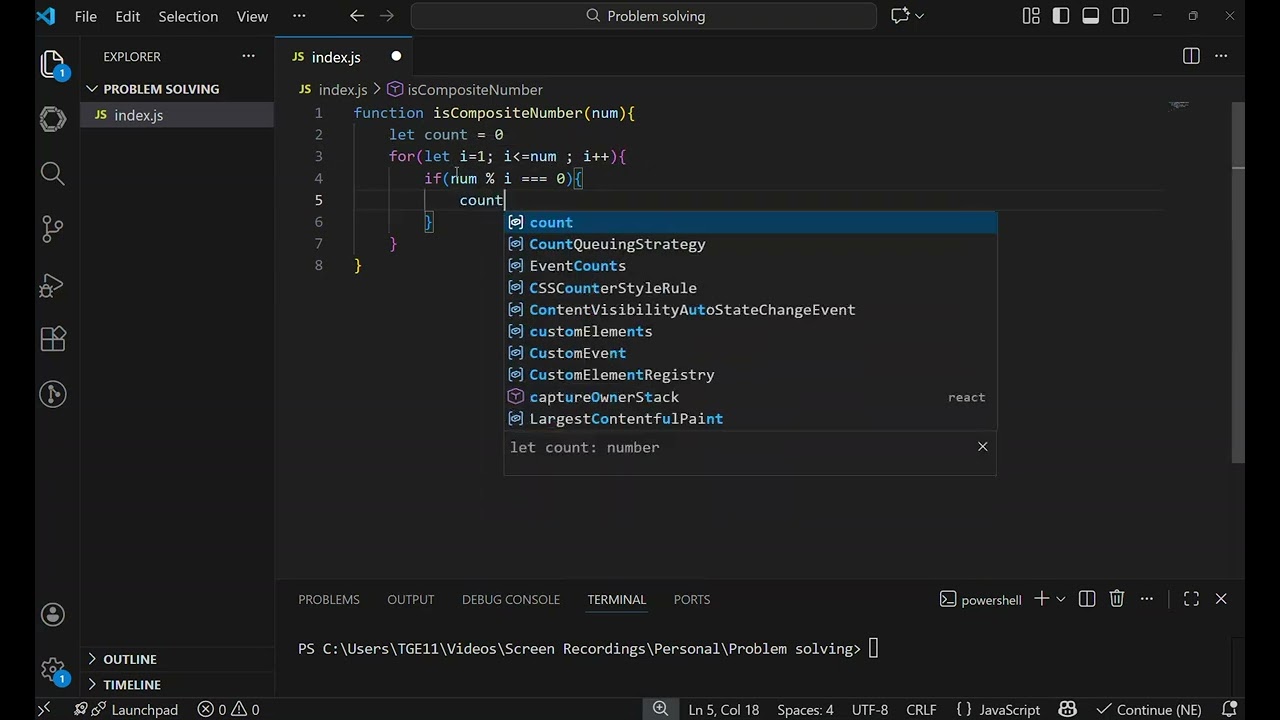Open the File menu
Screen dimensions: 1280x720
tap(86, 16)
